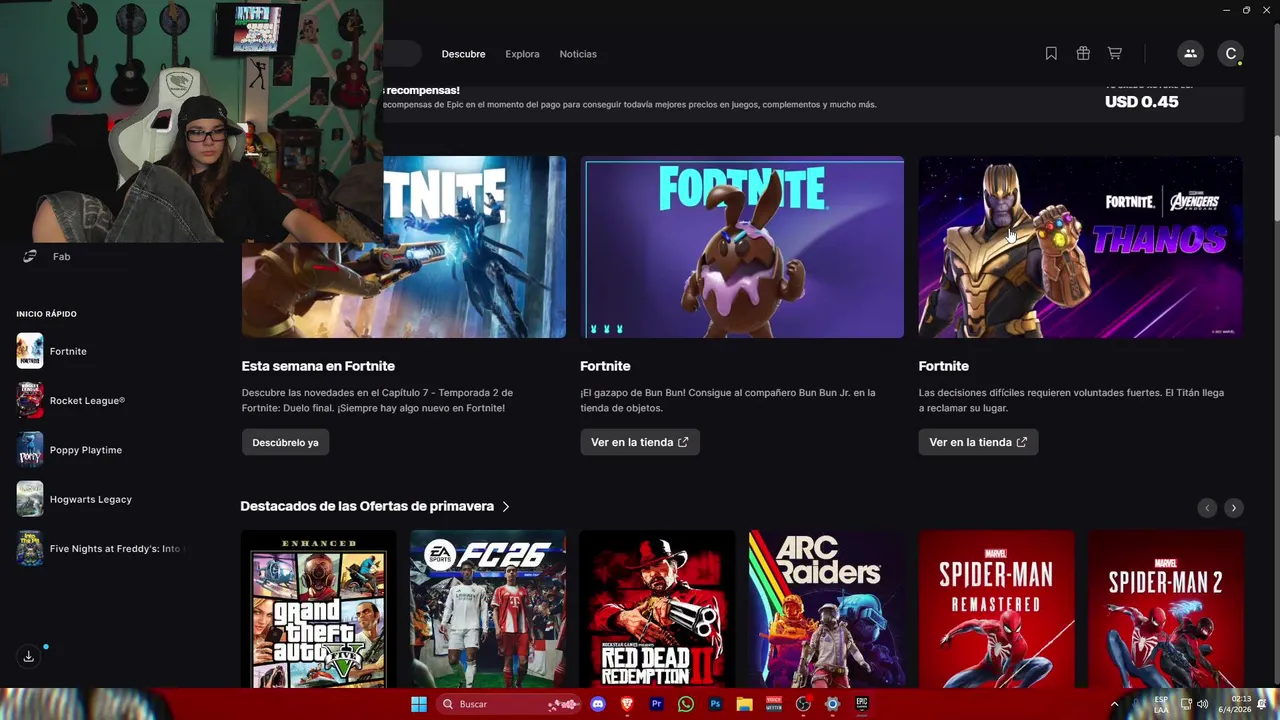Open the profile avatar labeled C
Viewport: 1280px width, 720px height.
(x=1231, y=54)
